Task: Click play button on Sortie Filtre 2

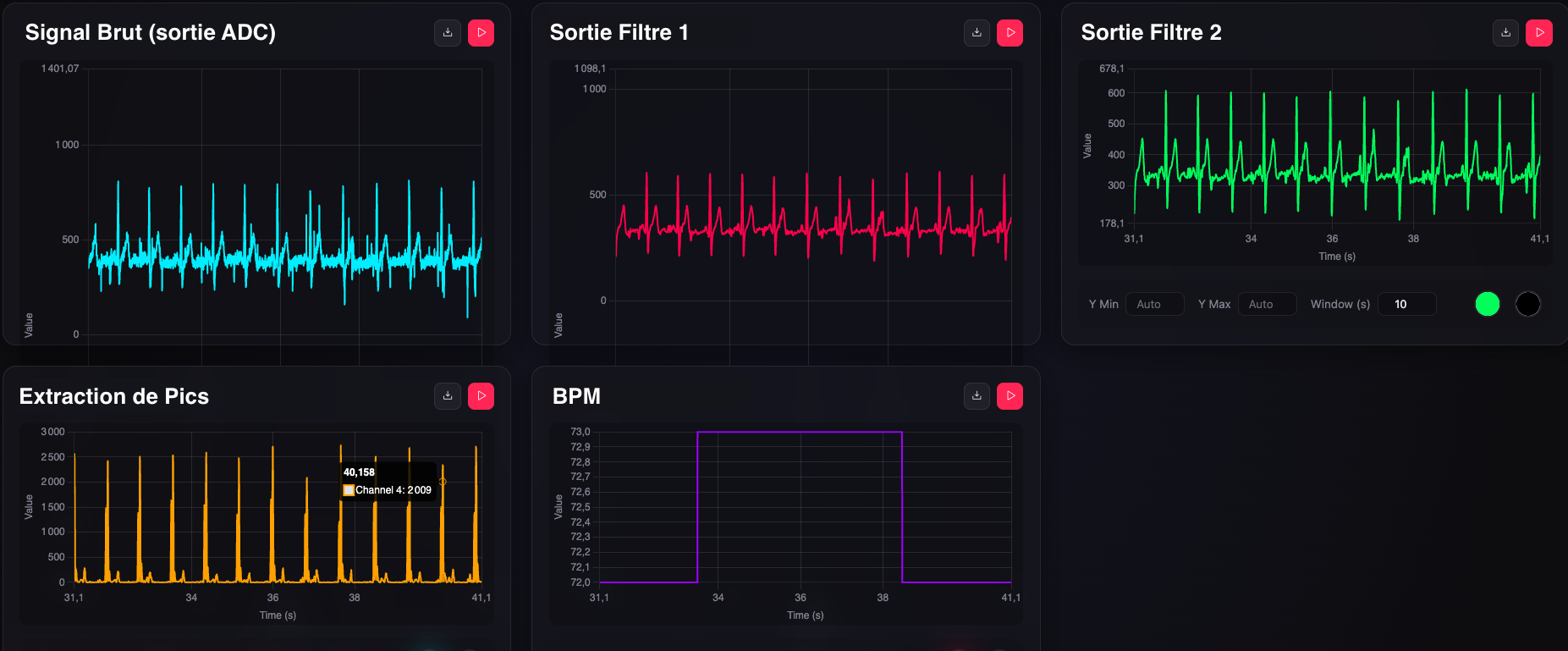Action: [x=1539, y=33]
